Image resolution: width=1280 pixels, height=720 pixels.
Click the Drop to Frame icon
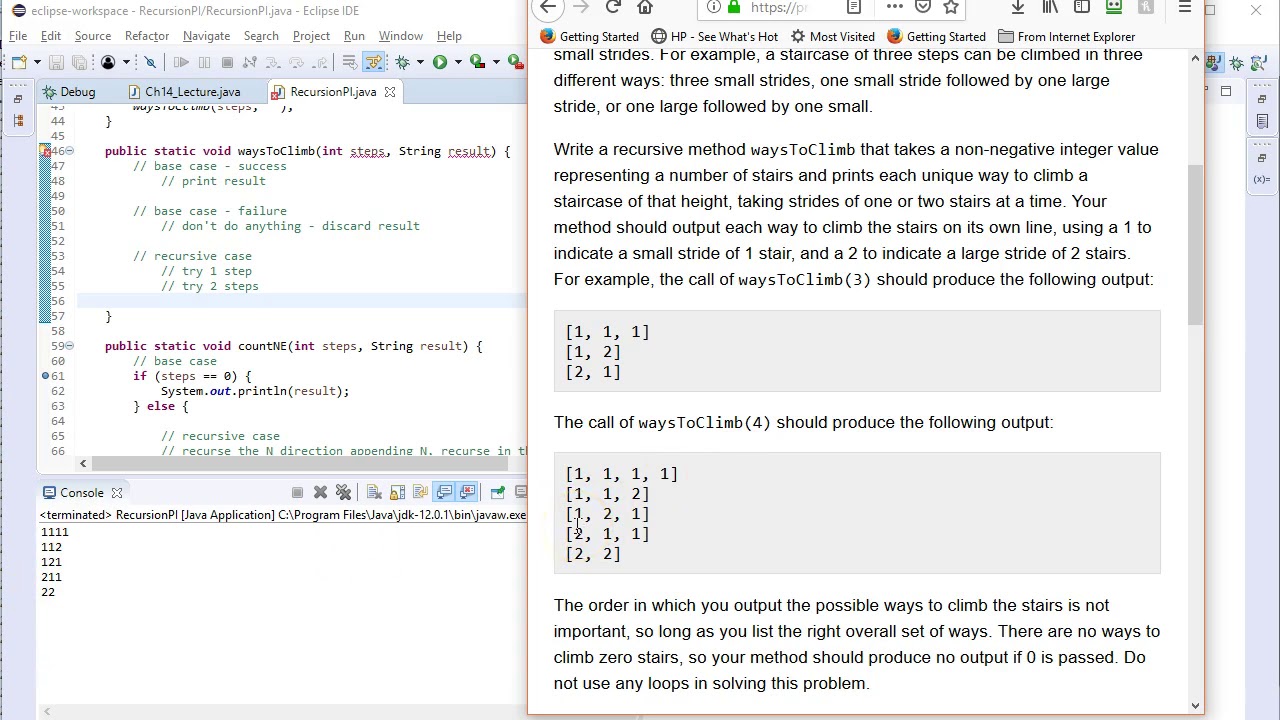click(350, 62)
